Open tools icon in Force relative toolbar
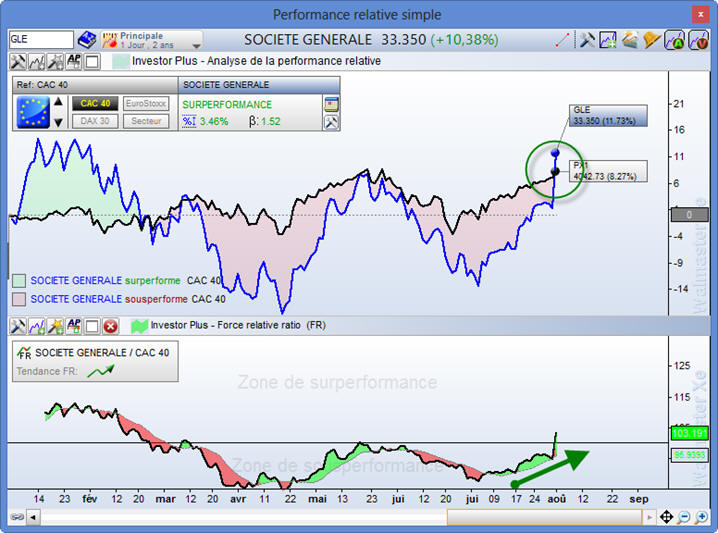 [x=18, y=326]
